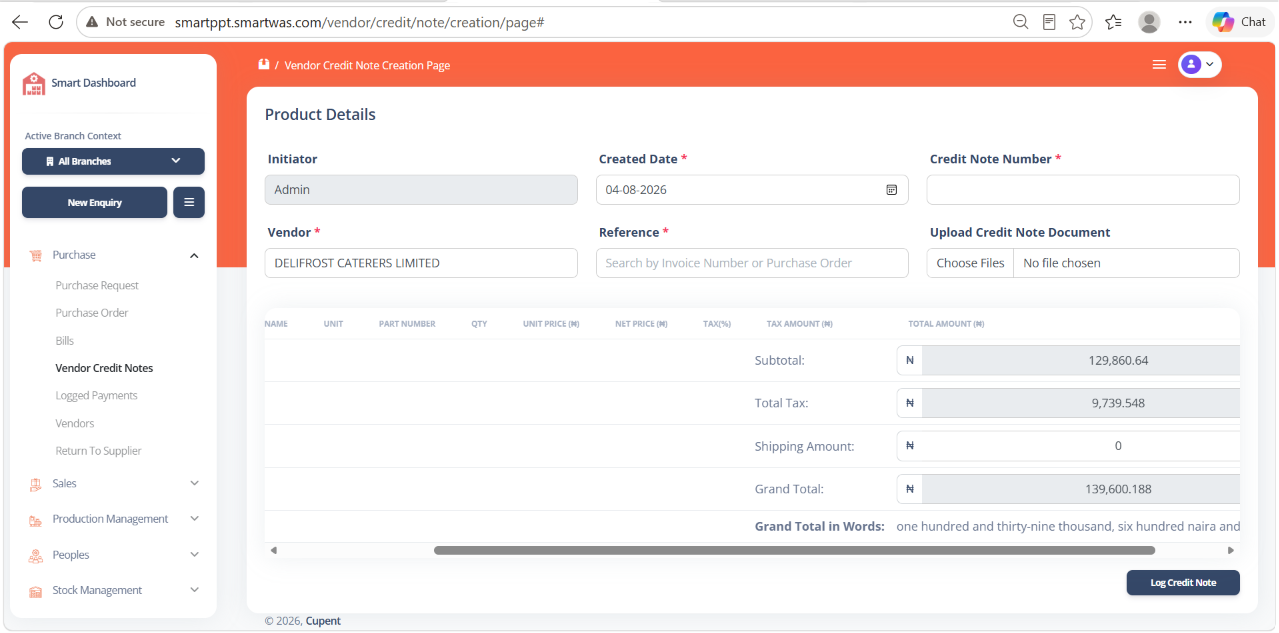The height and width of the screenshot is (633, 1279).
Task: Click the breadcrumb home icon
Action: [264, 64]
